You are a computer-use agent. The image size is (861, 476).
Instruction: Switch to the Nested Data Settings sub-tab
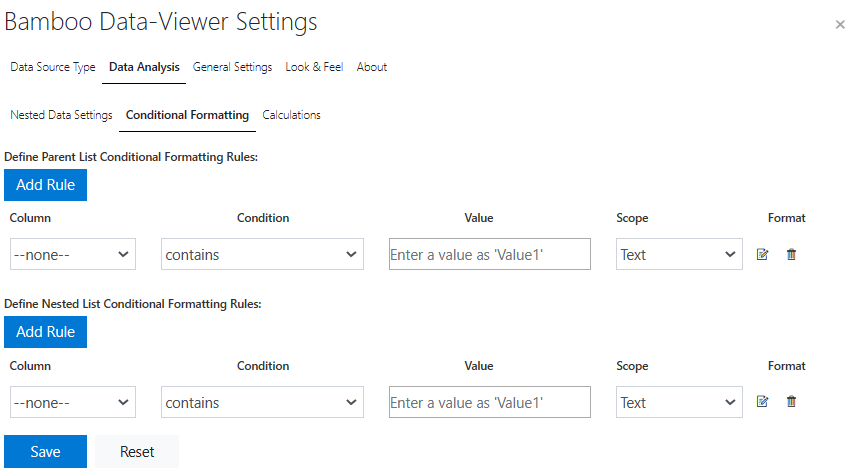click(61, 115)
